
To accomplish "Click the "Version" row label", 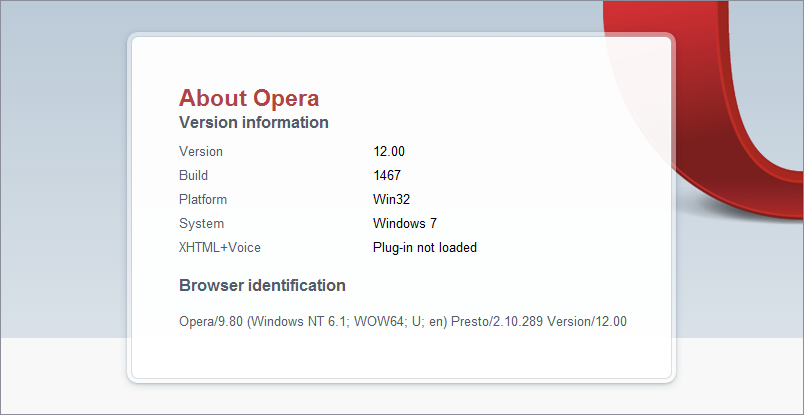I will (201, 152).
